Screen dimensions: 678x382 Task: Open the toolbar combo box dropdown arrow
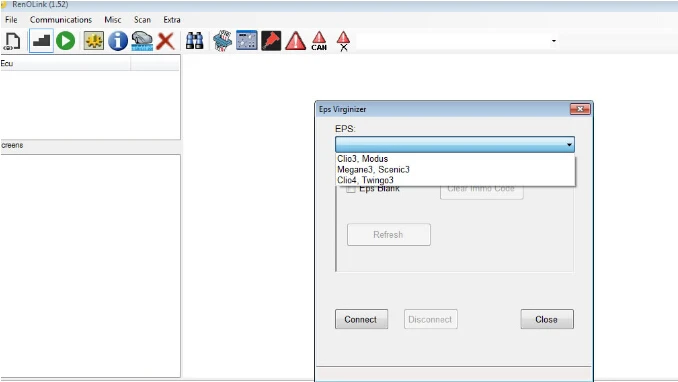tap(554, 41)
